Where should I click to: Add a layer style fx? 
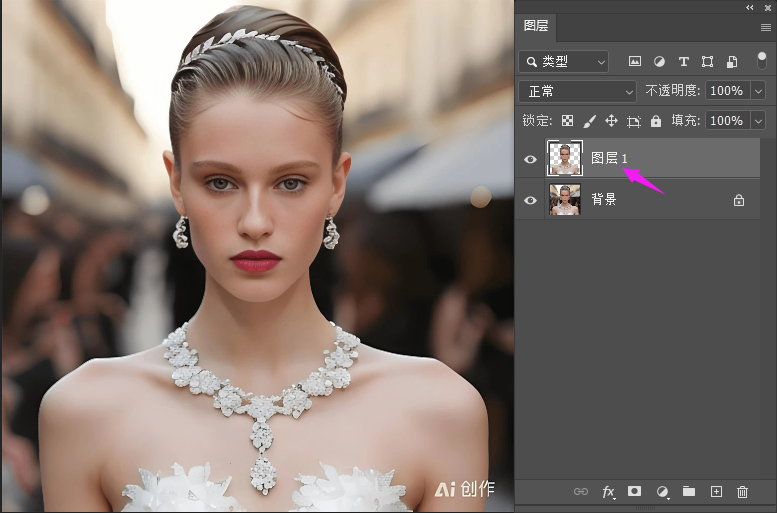(x=609, y=492)
